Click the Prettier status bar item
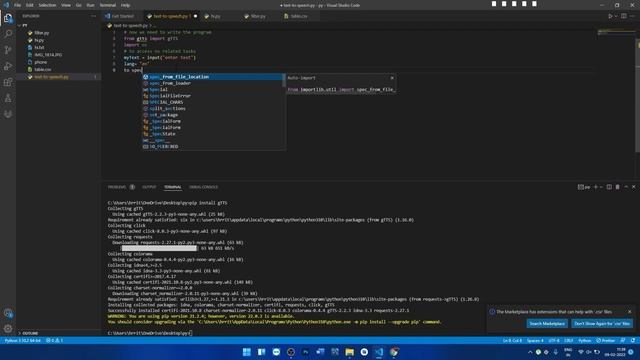 point(606,340)
